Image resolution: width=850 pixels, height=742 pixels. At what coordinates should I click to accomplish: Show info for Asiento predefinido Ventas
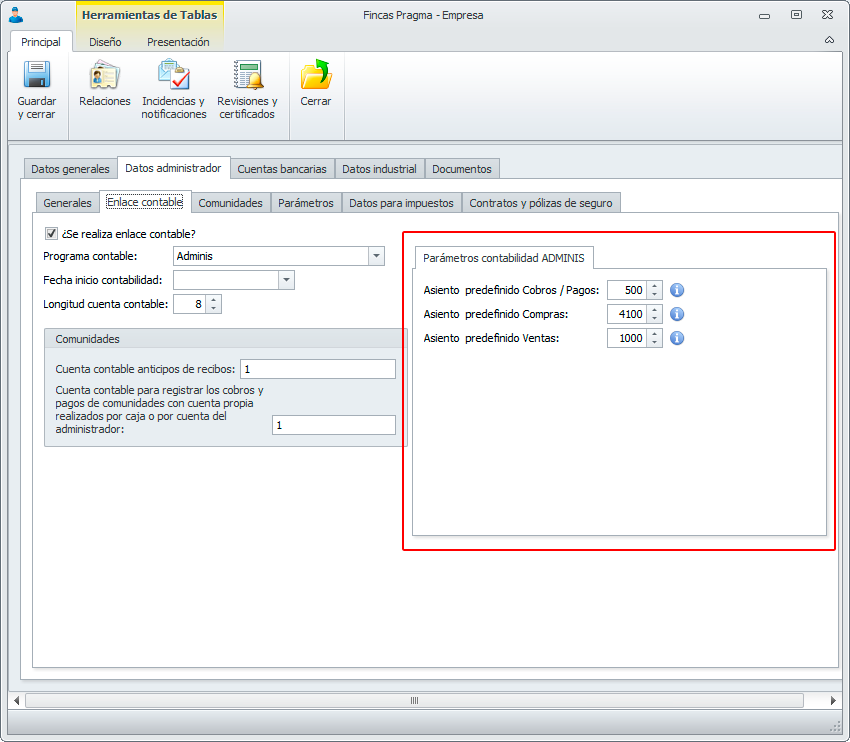click(x=677, y=338)
